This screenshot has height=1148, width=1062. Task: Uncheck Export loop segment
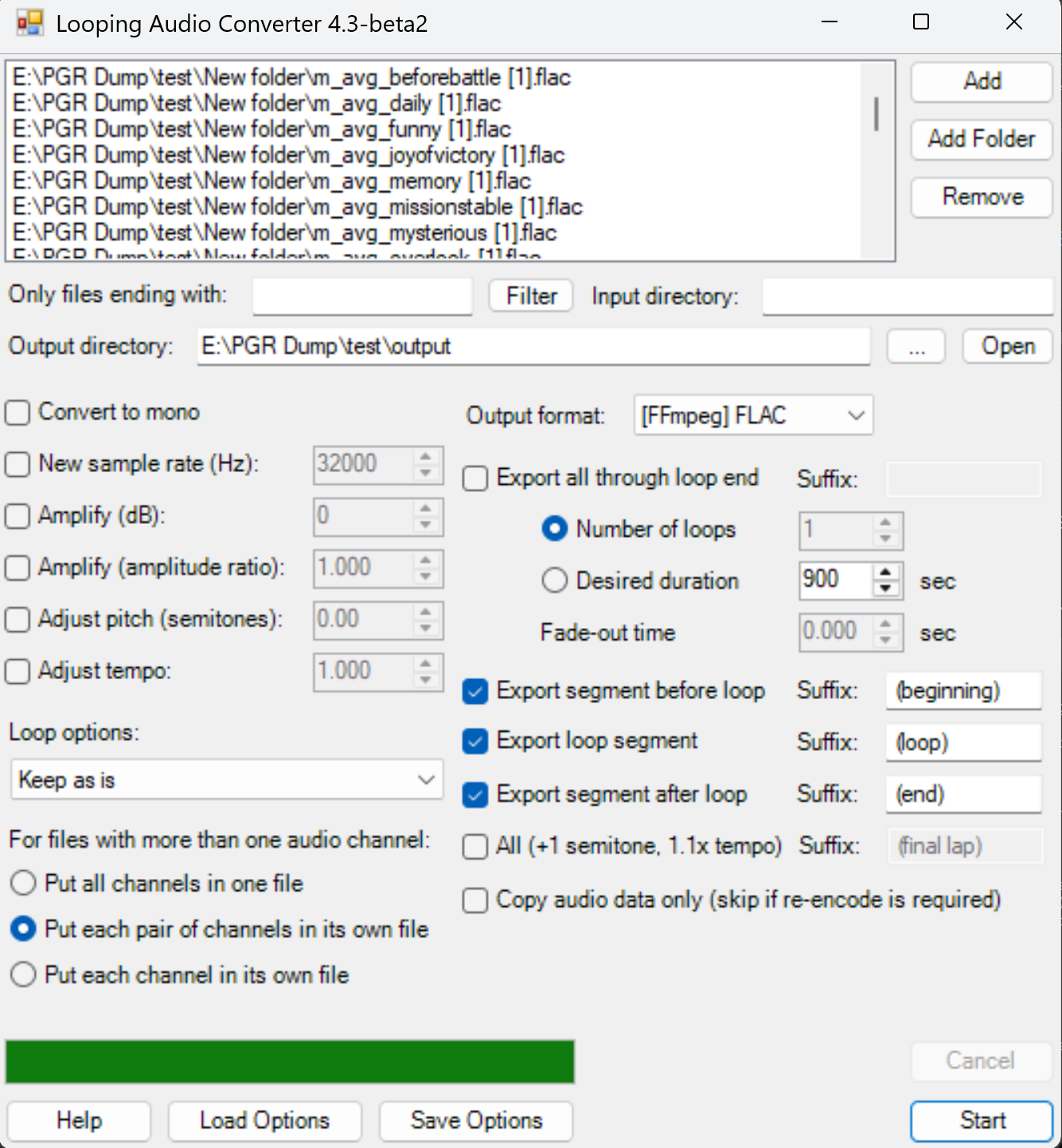(475, 741)
